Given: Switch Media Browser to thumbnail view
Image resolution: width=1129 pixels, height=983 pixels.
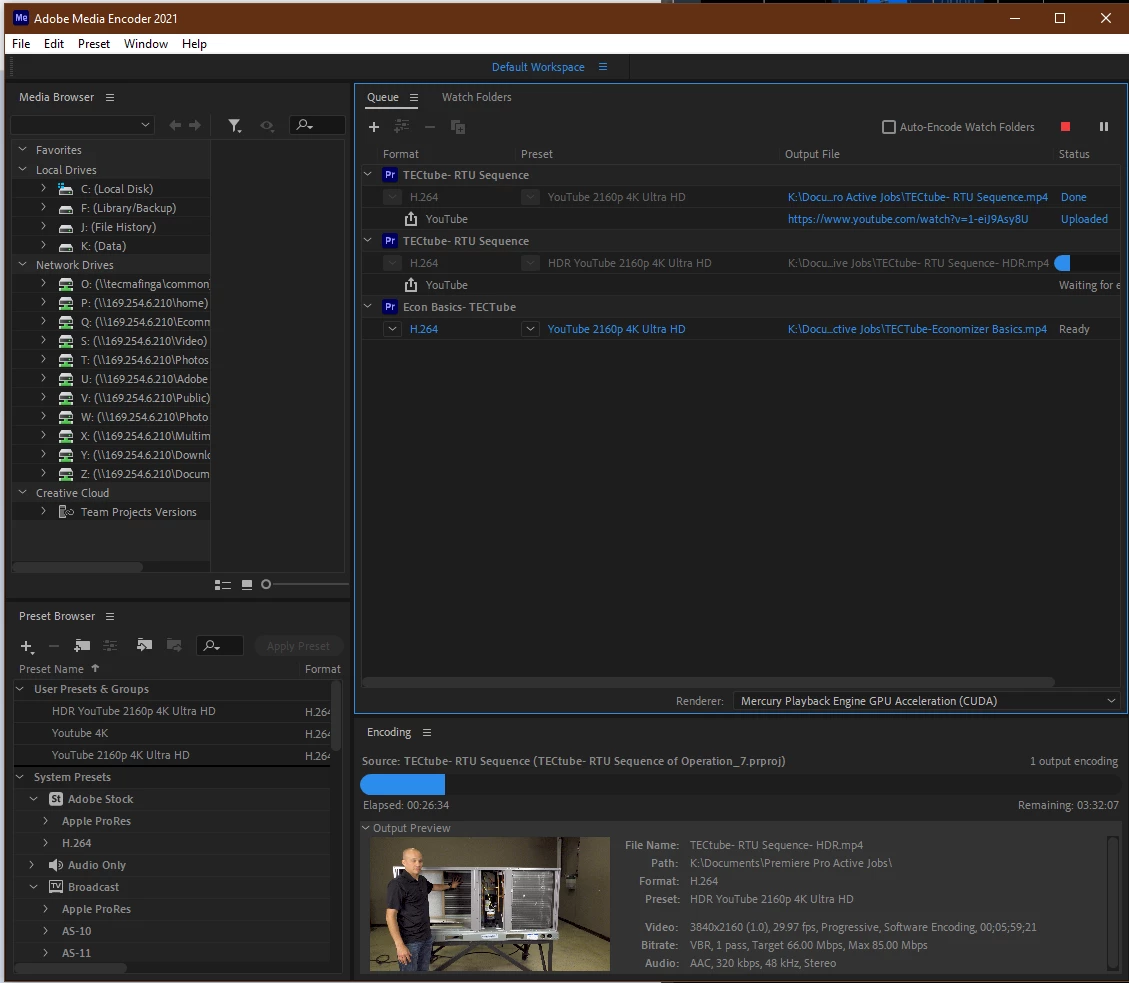Looking at the screenshot, I should pyautogui.click(x=247, y=585).
